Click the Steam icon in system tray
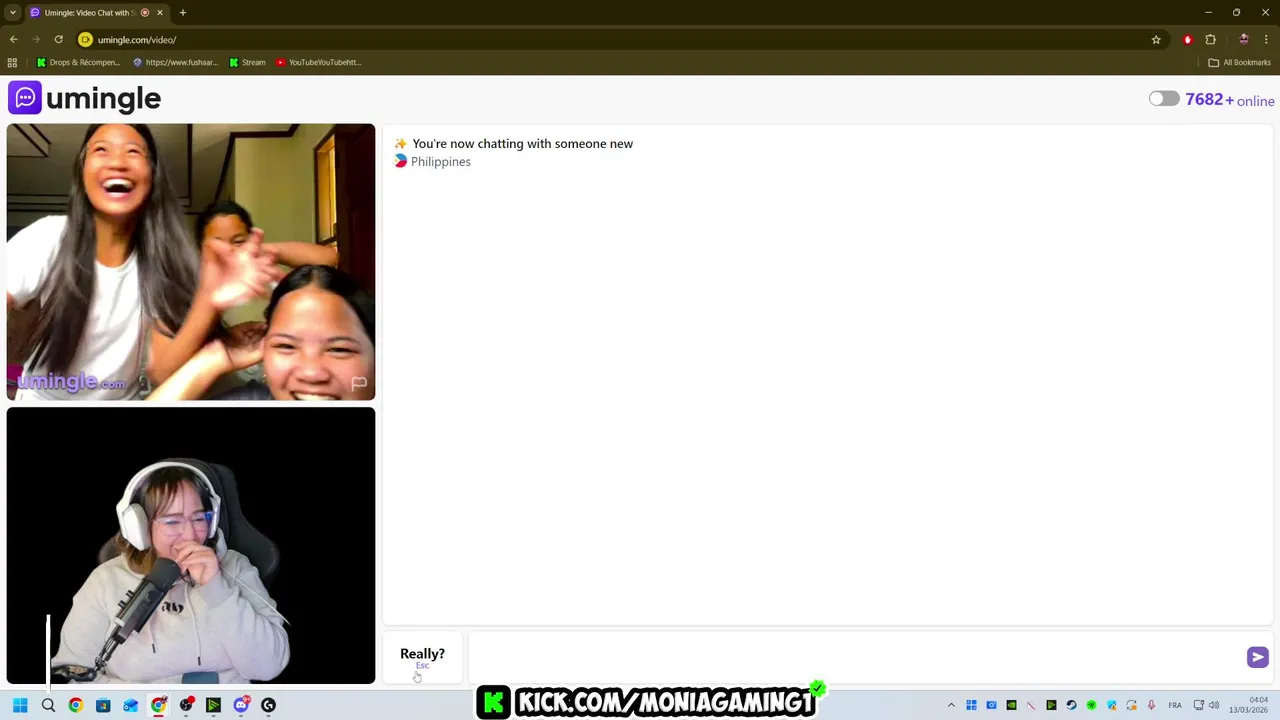The image size is (1280, 720). pyautogui.click(x=1071, y=705)
